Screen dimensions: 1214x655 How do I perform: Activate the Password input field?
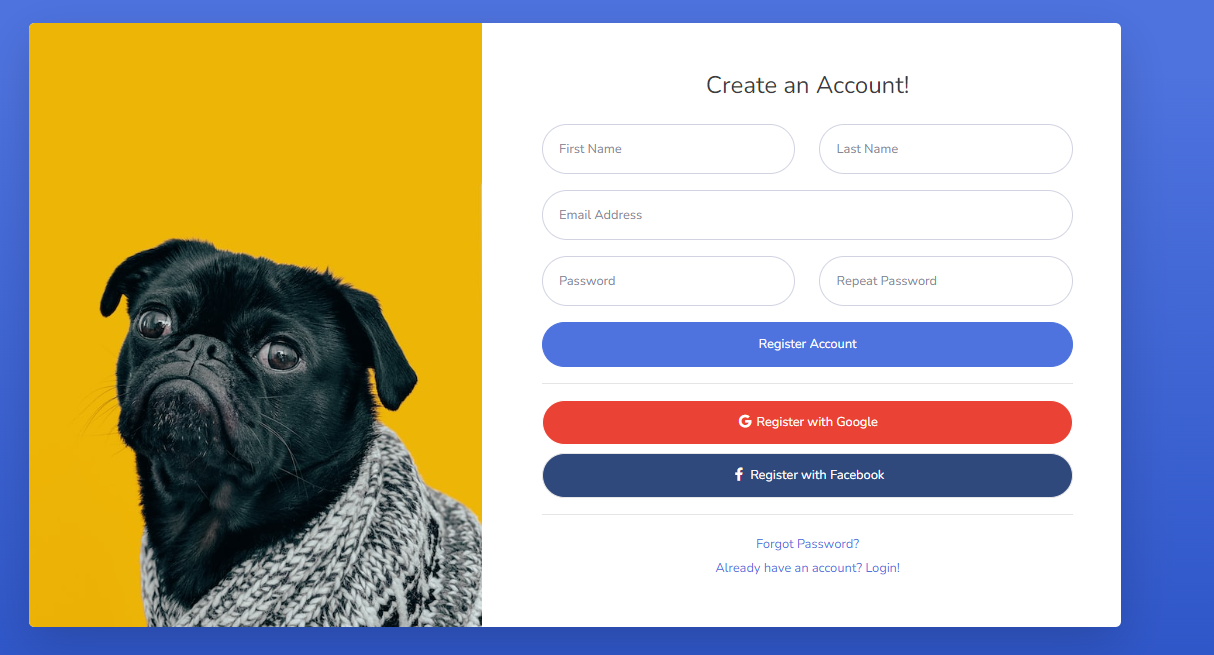pos(668,281)
